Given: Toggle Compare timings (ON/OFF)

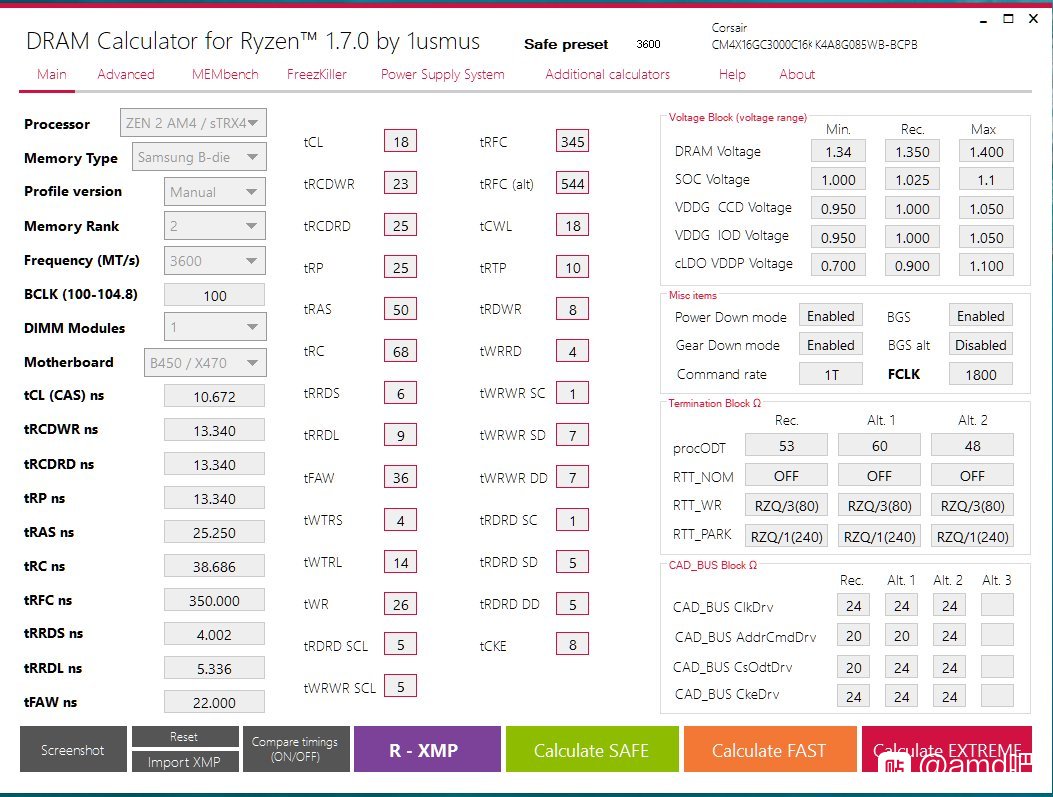Looking at the screenshot, I should (x=295, y=749).
